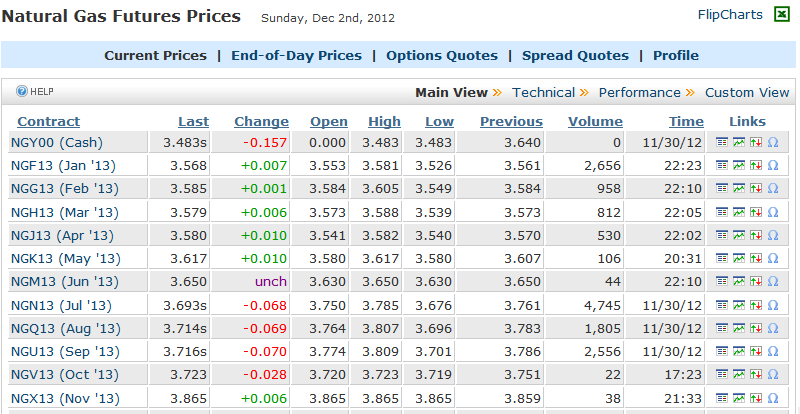Open the Options Quotes tab

(x=442, y=56)
